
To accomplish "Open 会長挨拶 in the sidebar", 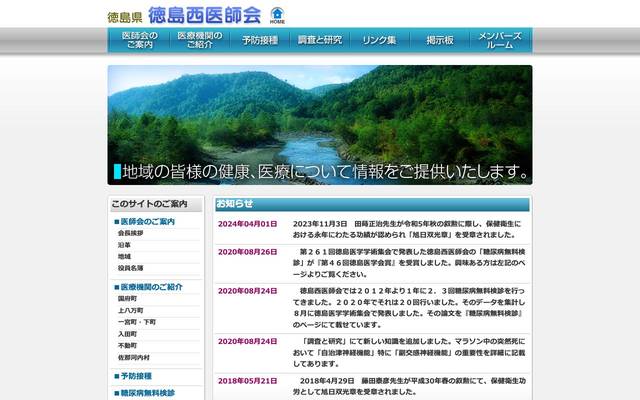I will 131,233.
